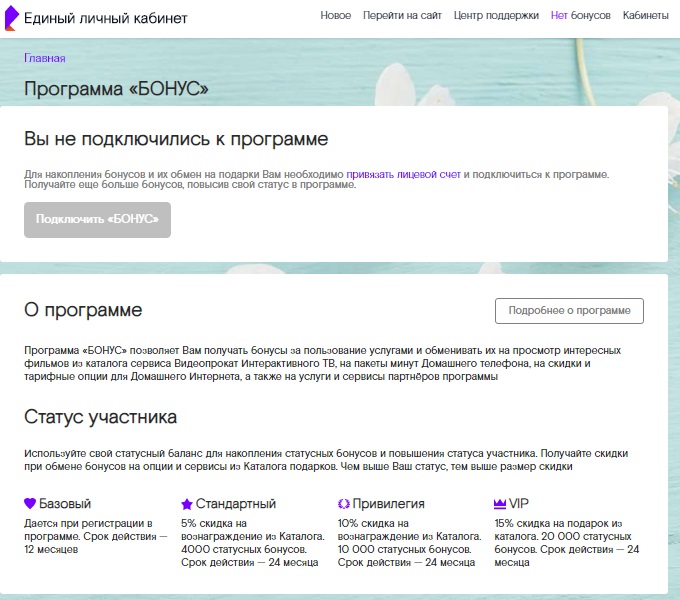Image resolution: width=680 pixels, height=600 pixels.
Task: Select the Базовый status label
Action: [x=65, y=504]
